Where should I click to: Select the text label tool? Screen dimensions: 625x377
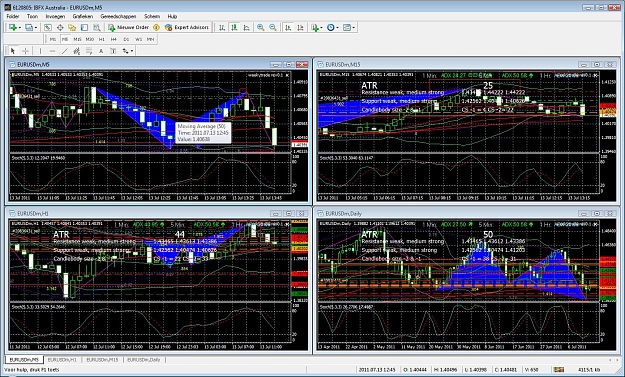point(113,51)
